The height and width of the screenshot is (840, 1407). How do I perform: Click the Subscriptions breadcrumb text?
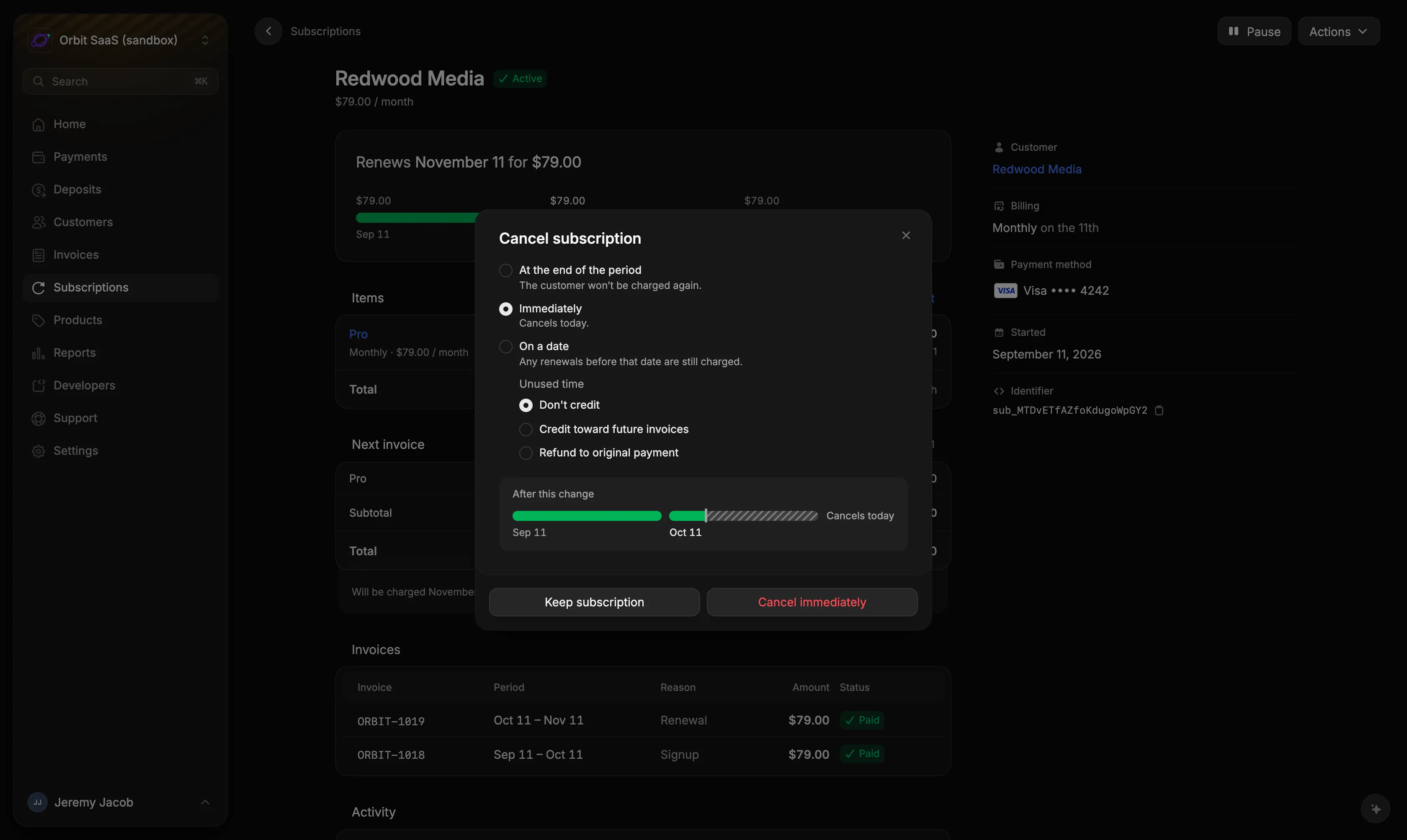click(x=325, y=31)
